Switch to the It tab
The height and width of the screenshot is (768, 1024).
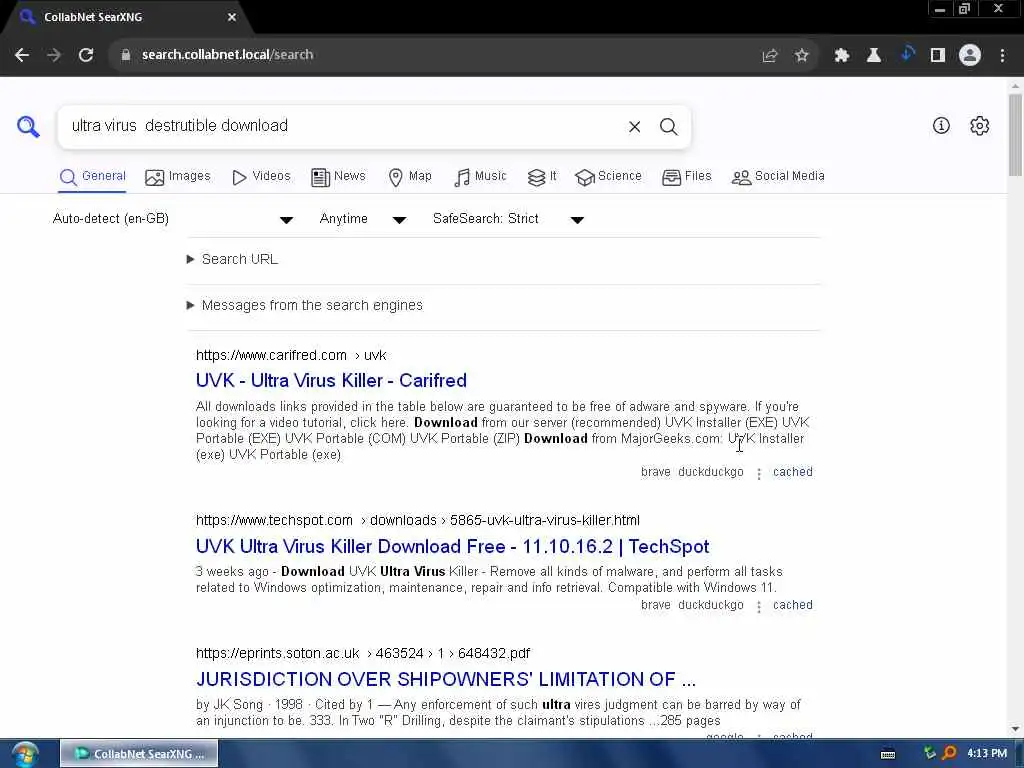pos(542,176)
